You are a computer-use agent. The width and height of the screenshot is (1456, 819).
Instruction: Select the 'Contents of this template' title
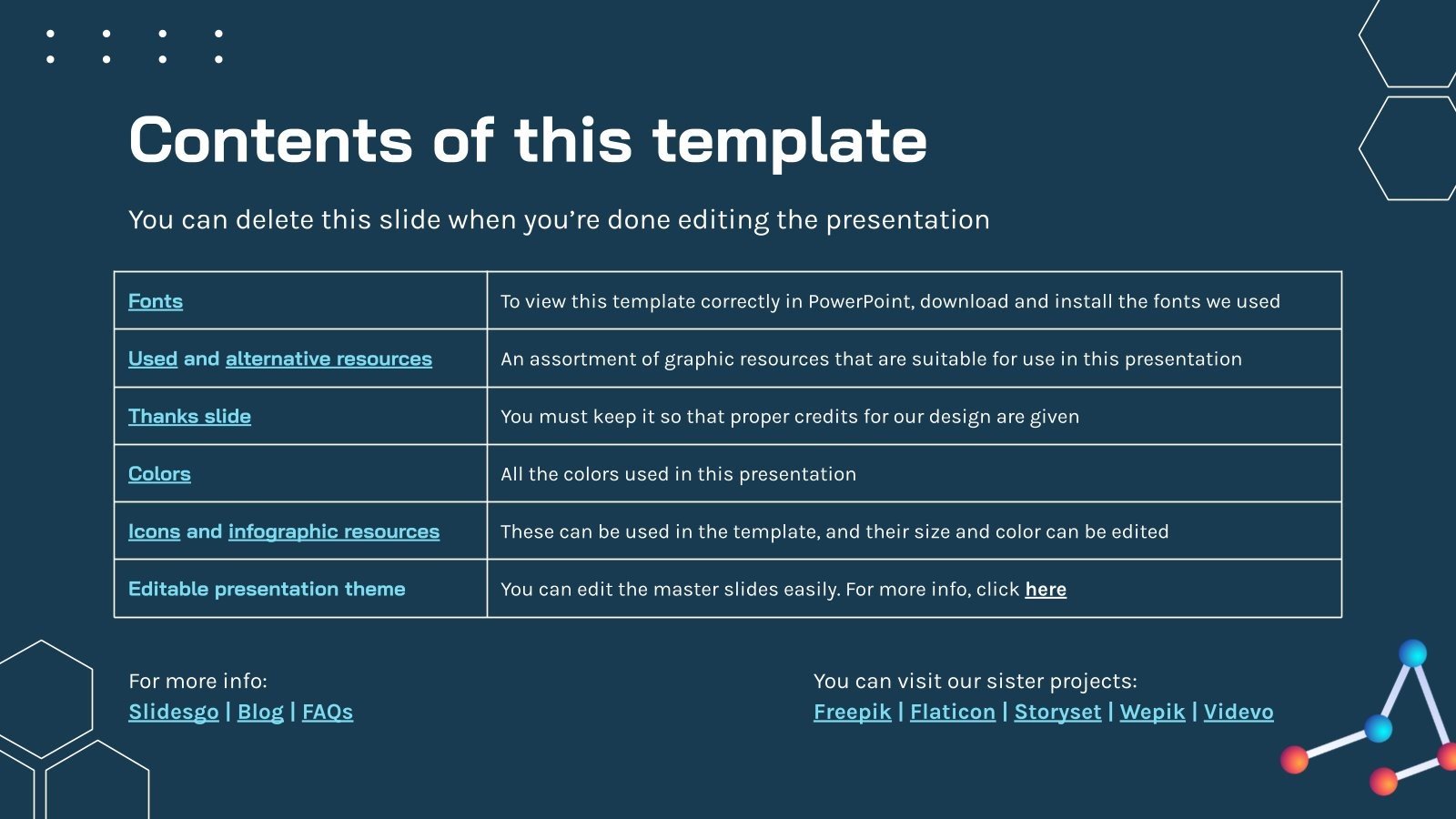(528, 140)
